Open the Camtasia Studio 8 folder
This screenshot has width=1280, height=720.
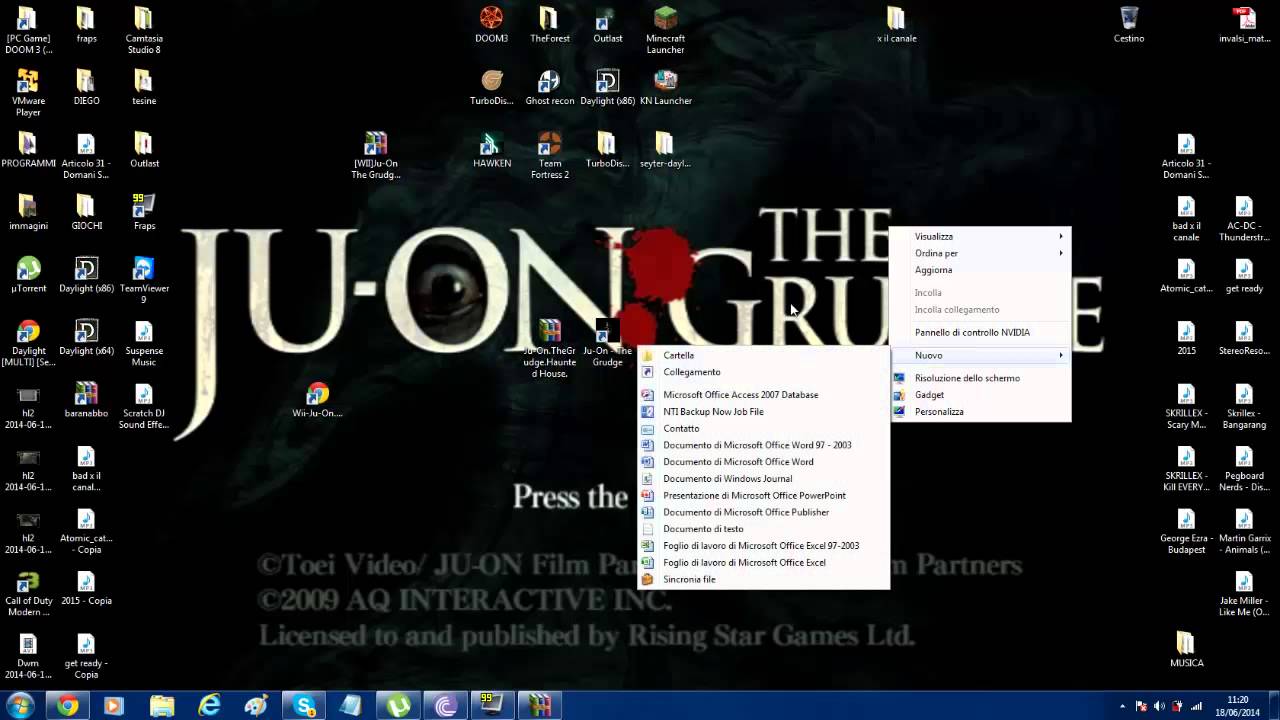pyautogui.click(x=144, y=30)
